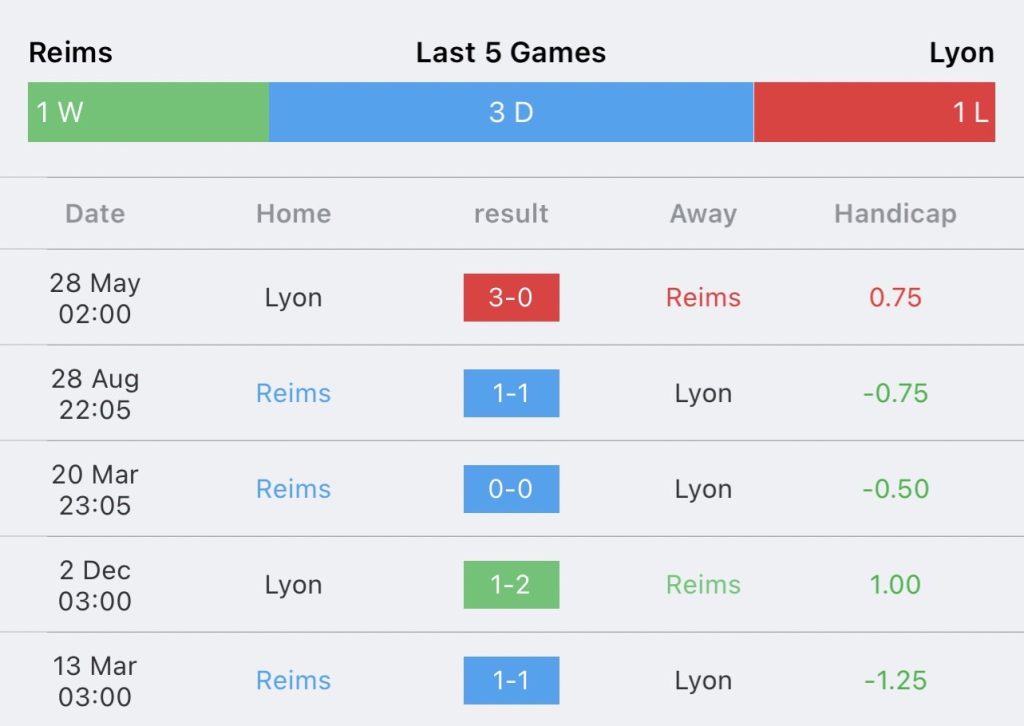Click the 0-0 result badge
The width and height of the screenshot is (1024, 726).
511,489
